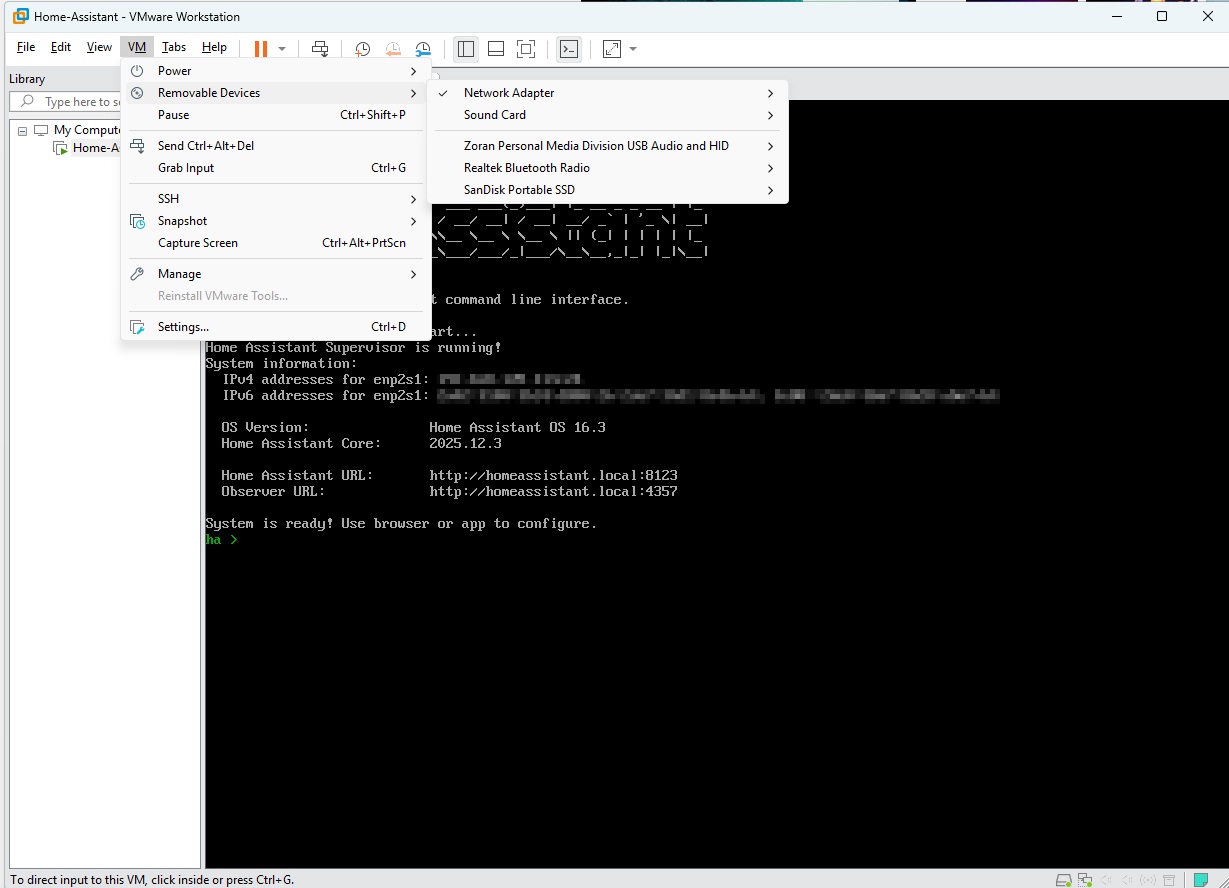This screenshot has width=1229, height=888.
Task: Choose Capture Screen from the menu
Action: [276, 243]
